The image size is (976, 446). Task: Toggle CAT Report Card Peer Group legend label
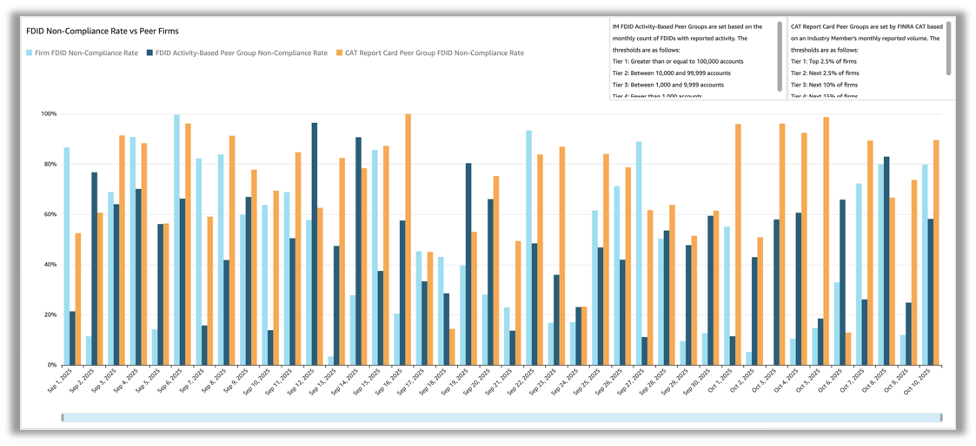click(433, 52)
